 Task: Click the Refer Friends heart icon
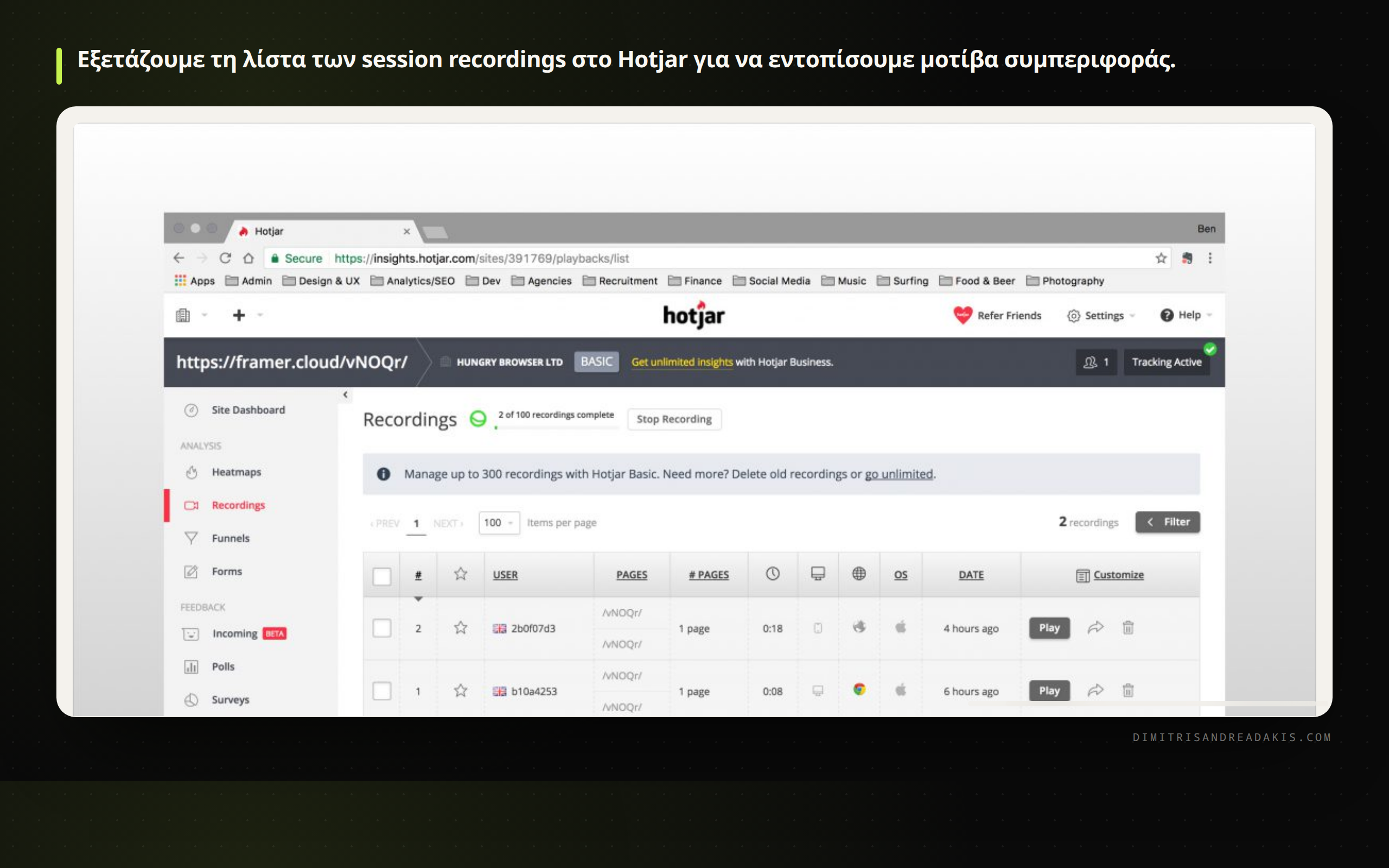click(x=963, y=315)
